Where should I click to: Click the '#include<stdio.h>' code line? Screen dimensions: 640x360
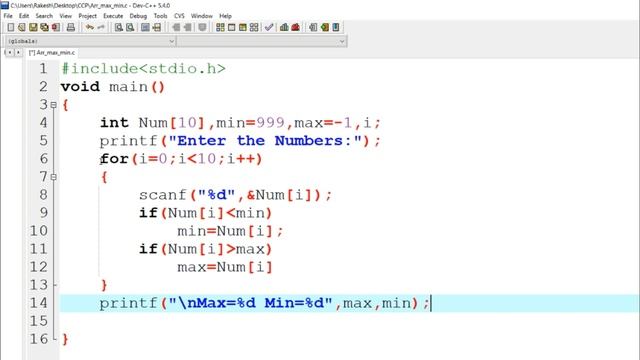pos(143,69)
